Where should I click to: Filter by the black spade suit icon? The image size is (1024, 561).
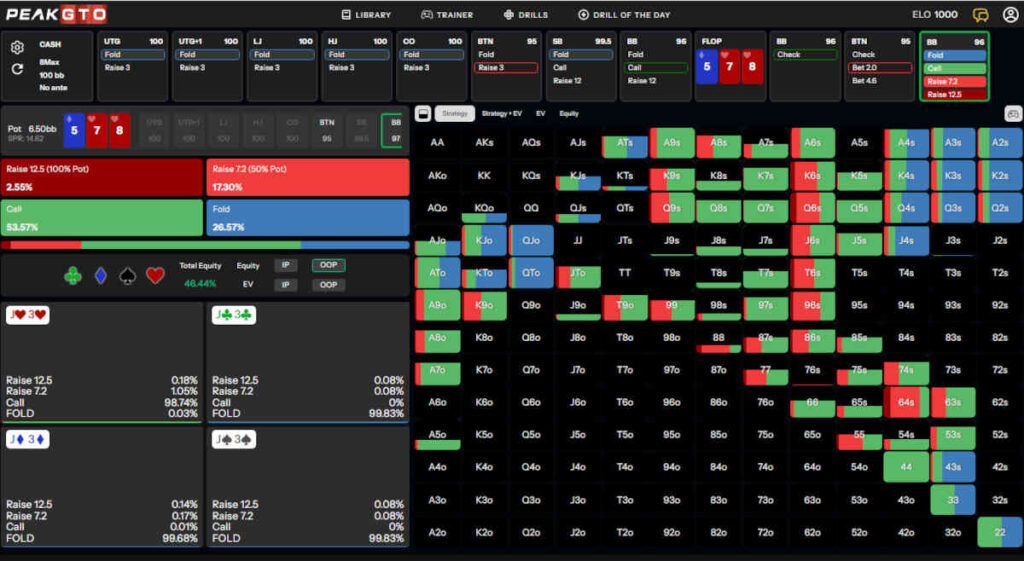click(127, 275)
